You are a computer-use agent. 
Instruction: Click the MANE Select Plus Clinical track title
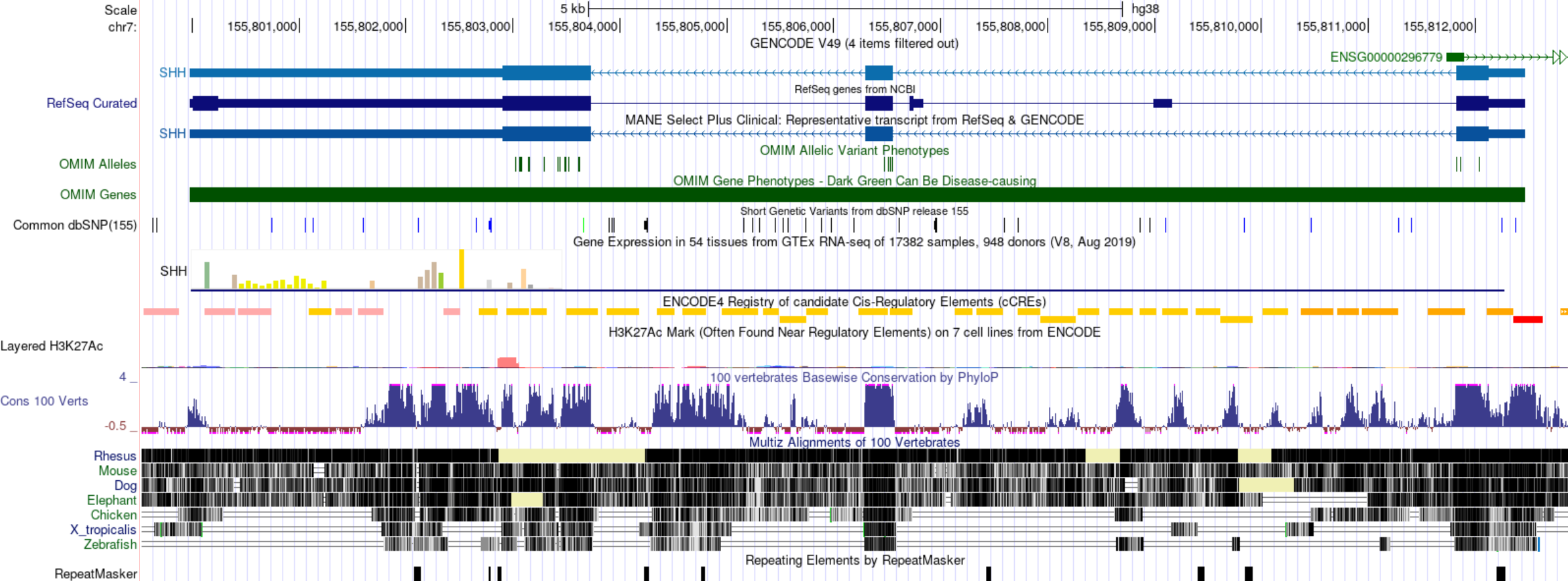pos(853,120)
